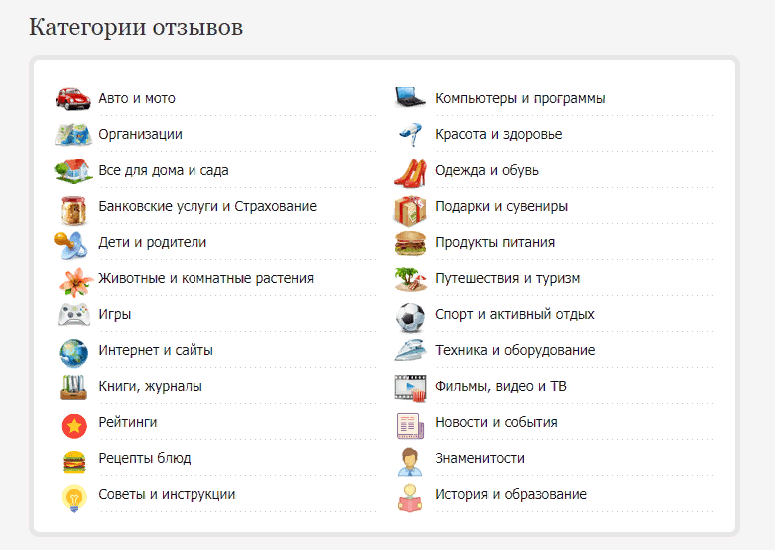Select the Продукты питания link
Image resolution: width=775 pixels, height=550 pixels.
pyautogui.click(x=494, y=243)
